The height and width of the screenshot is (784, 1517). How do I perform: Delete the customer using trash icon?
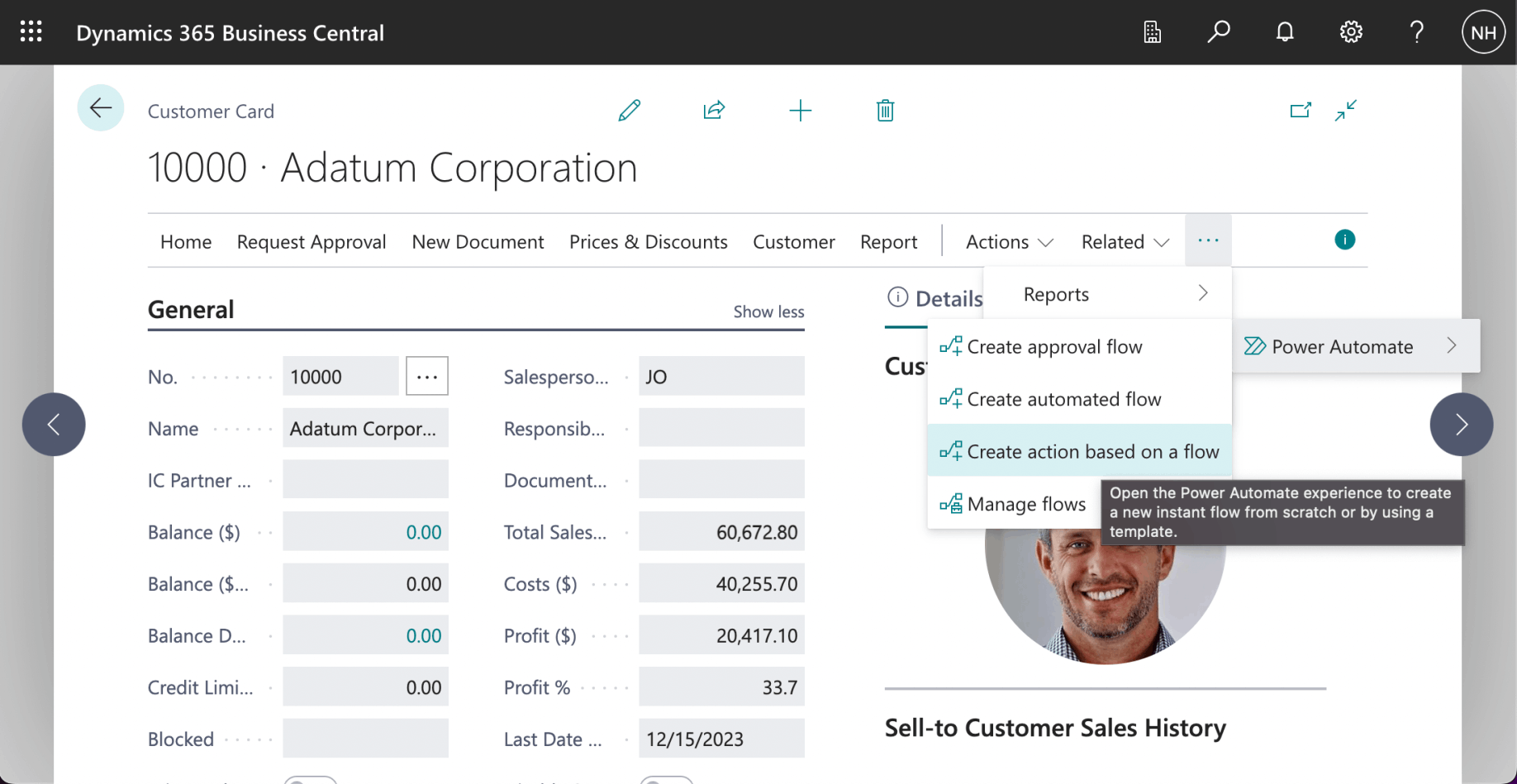coord(885,111)
